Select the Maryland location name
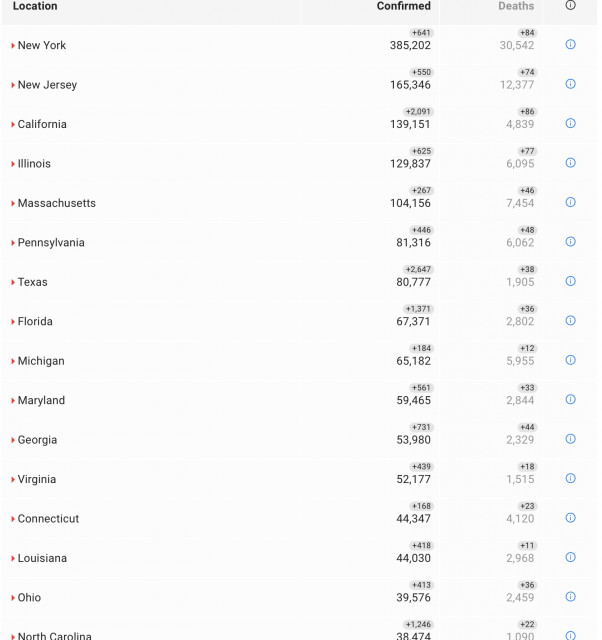Viewport: 602px width, 640px height. coord(41,401)
